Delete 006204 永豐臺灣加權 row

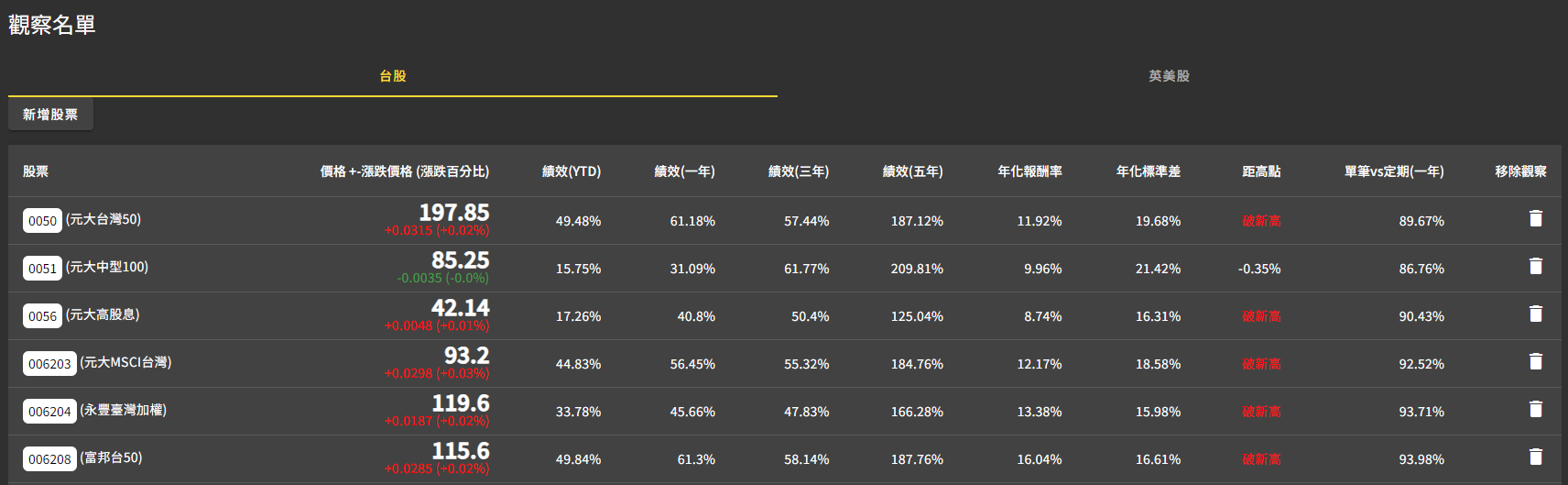tap(1536, 410)
